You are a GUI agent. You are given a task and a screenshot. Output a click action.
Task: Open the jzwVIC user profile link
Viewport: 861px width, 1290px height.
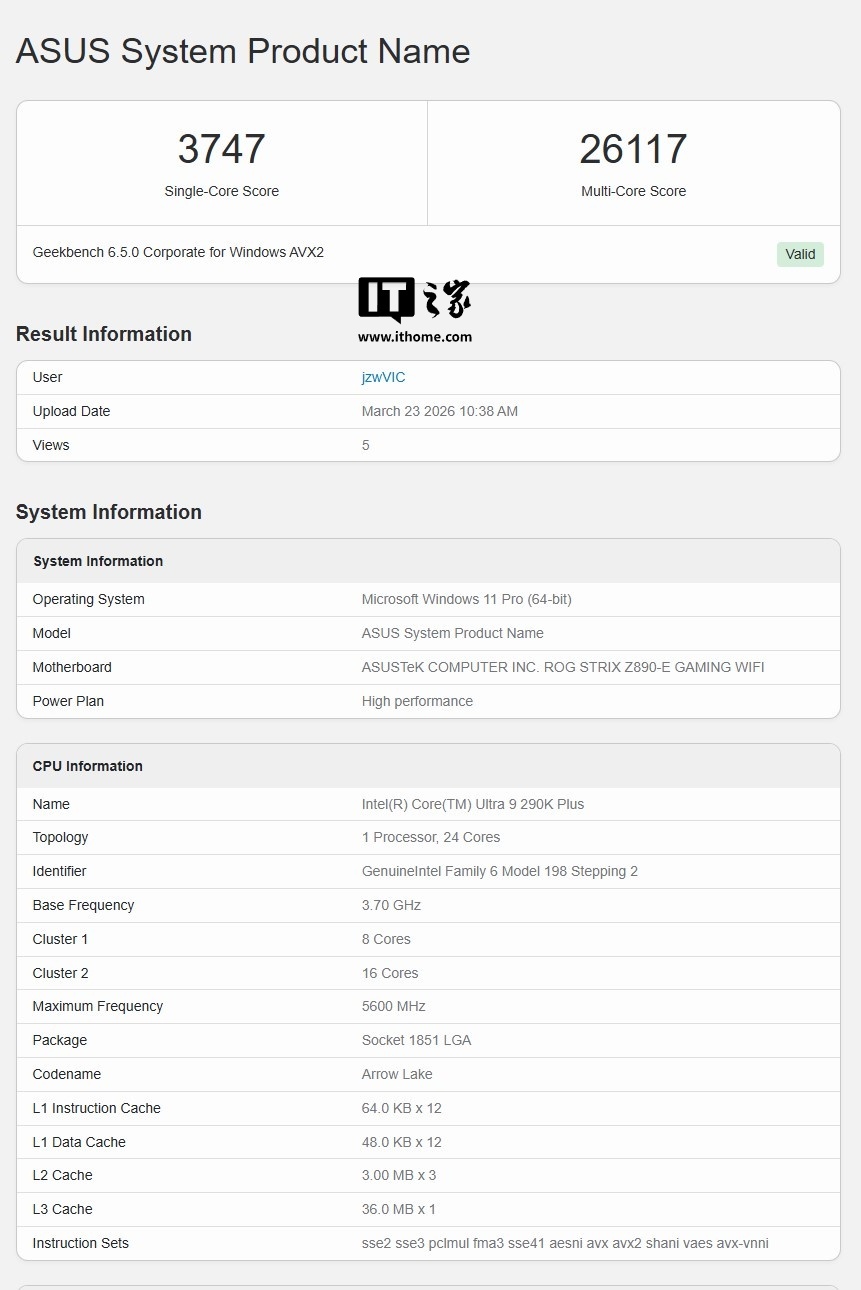point(383,377)
